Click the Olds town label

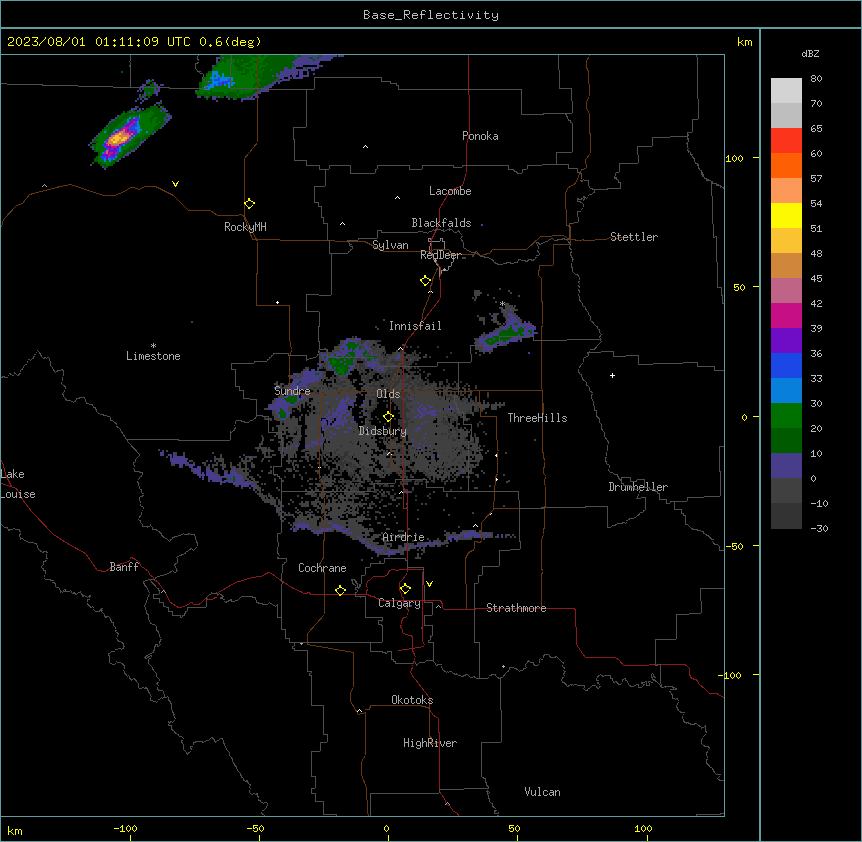click(388, 394)
